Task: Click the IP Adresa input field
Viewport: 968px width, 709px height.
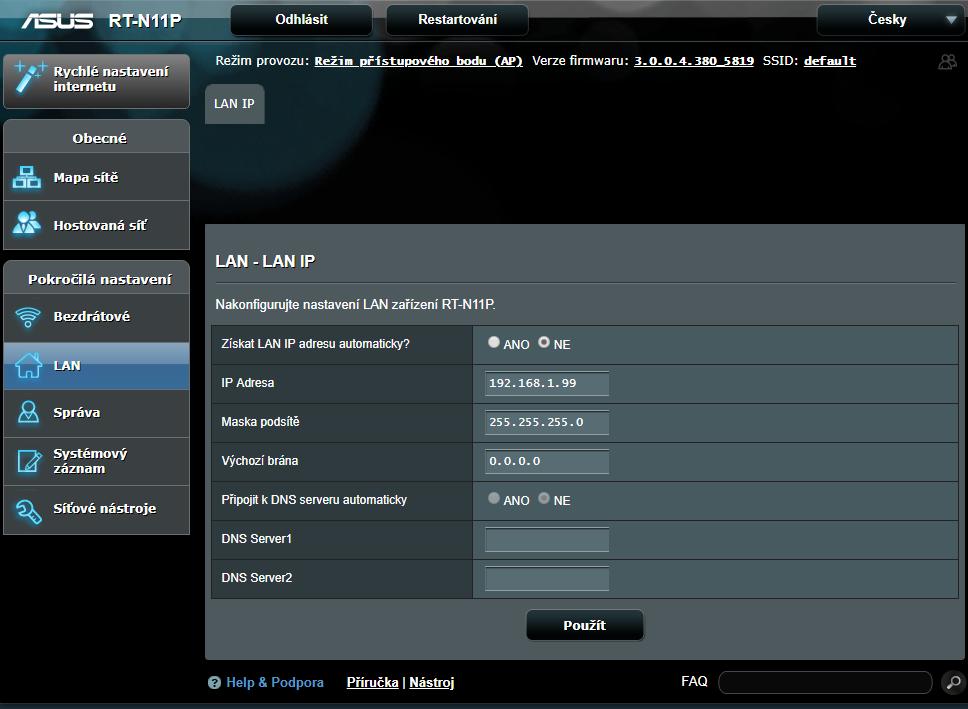Action: 546,383
